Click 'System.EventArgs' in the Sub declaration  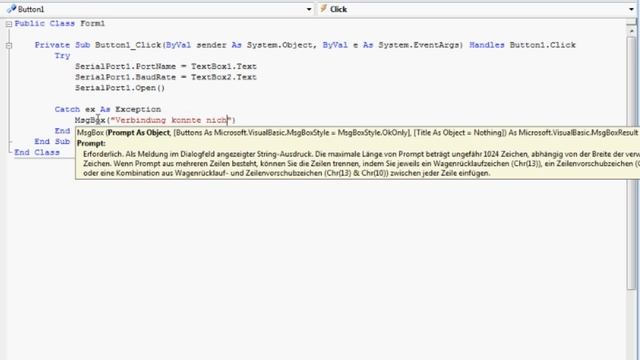click(x=420, y=45)
